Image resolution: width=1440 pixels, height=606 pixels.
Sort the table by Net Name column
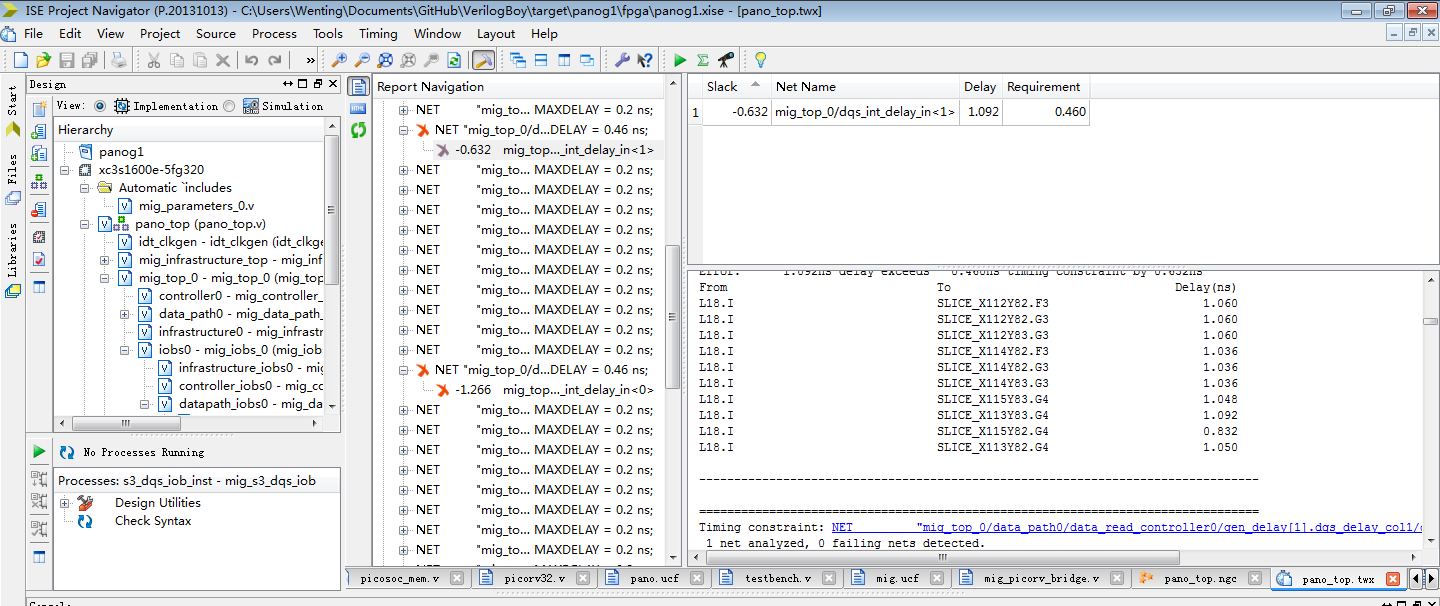866,86
